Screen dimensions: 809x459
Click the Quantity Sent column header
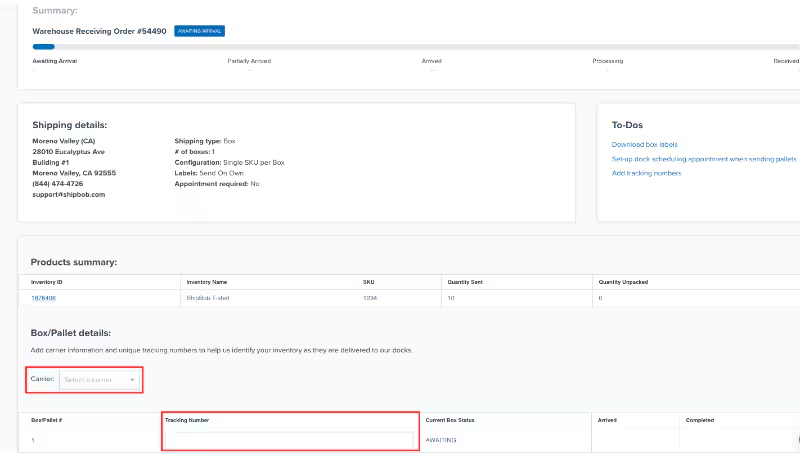(x=465, y=282)
